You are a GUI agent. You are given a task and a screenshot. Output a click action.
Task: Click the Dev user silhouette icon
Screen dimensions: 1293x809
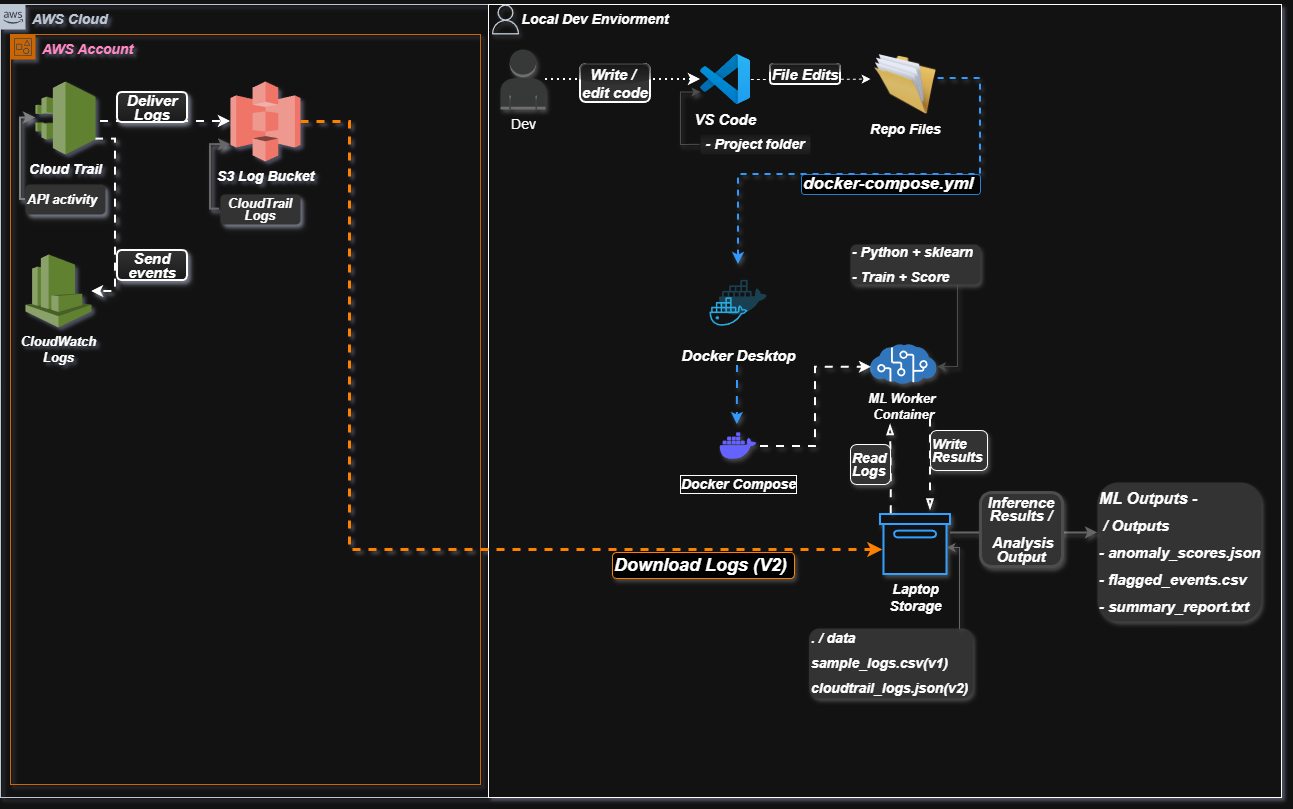523,81
